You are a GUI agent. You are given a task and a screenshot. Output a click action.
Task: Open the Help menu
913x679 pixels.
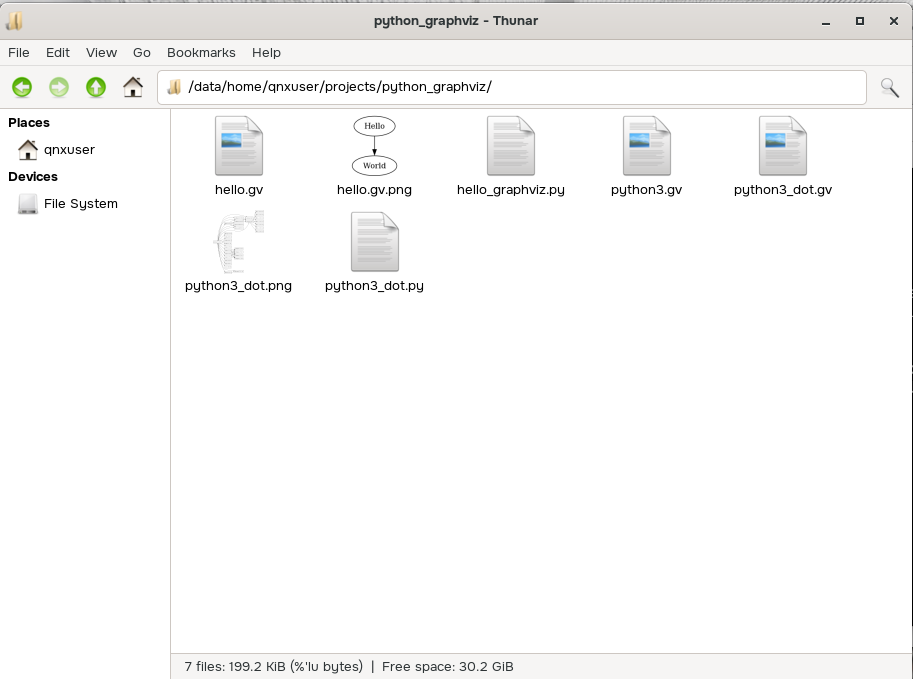[266, 52]
